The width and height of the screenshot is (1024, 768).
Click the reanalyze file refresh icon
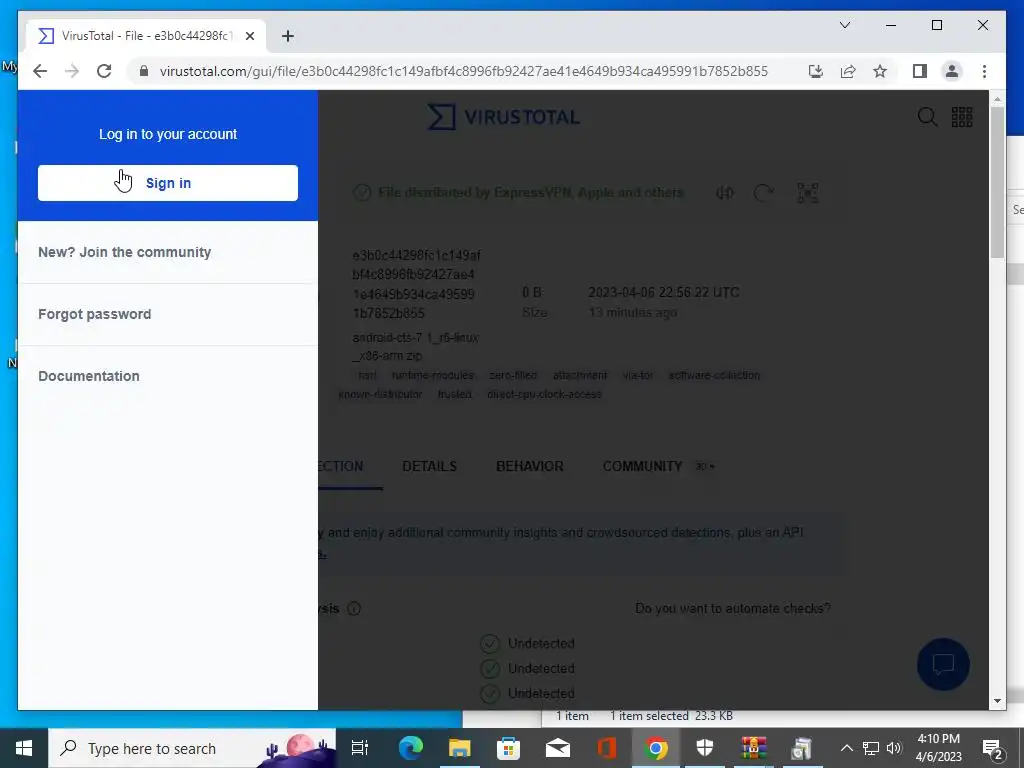763,193
